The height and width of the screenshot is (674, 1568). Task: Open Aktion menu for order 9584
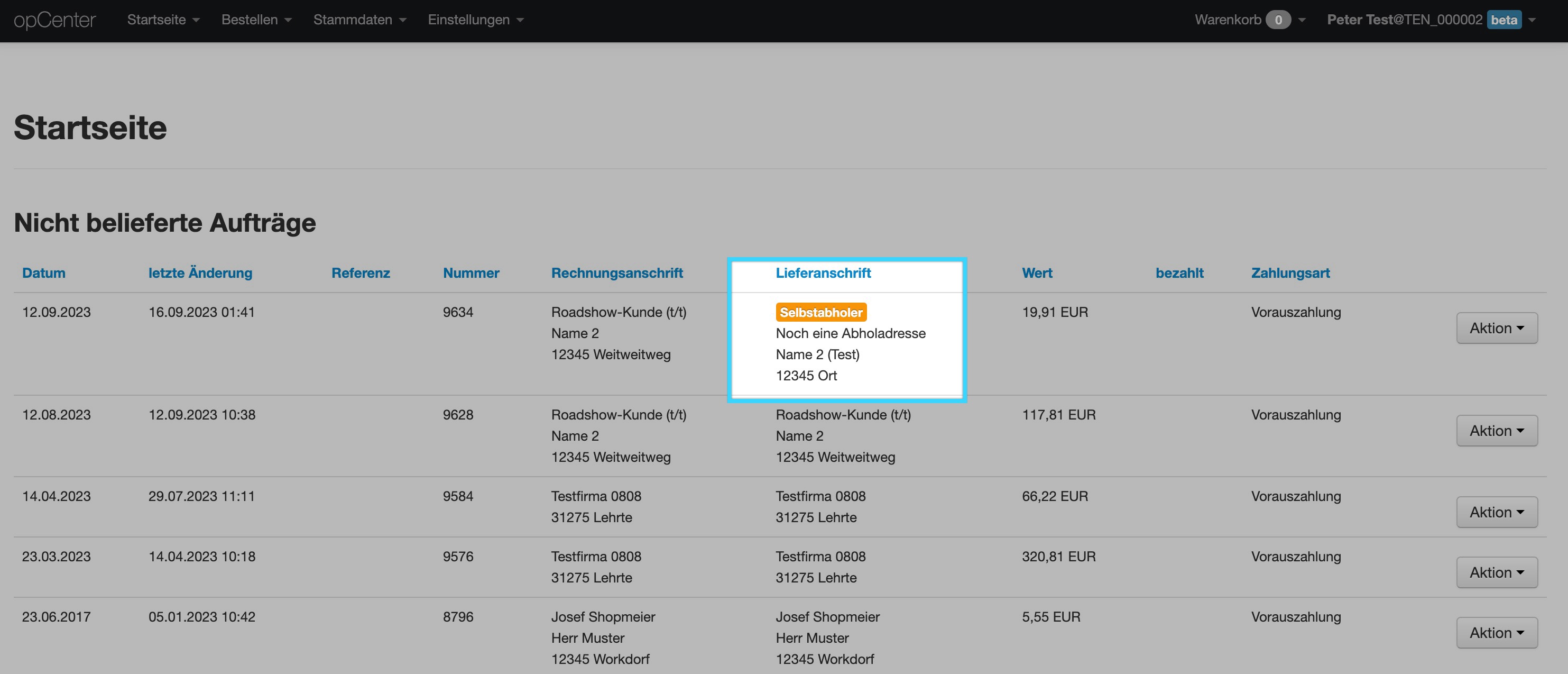click(1496, 513)
